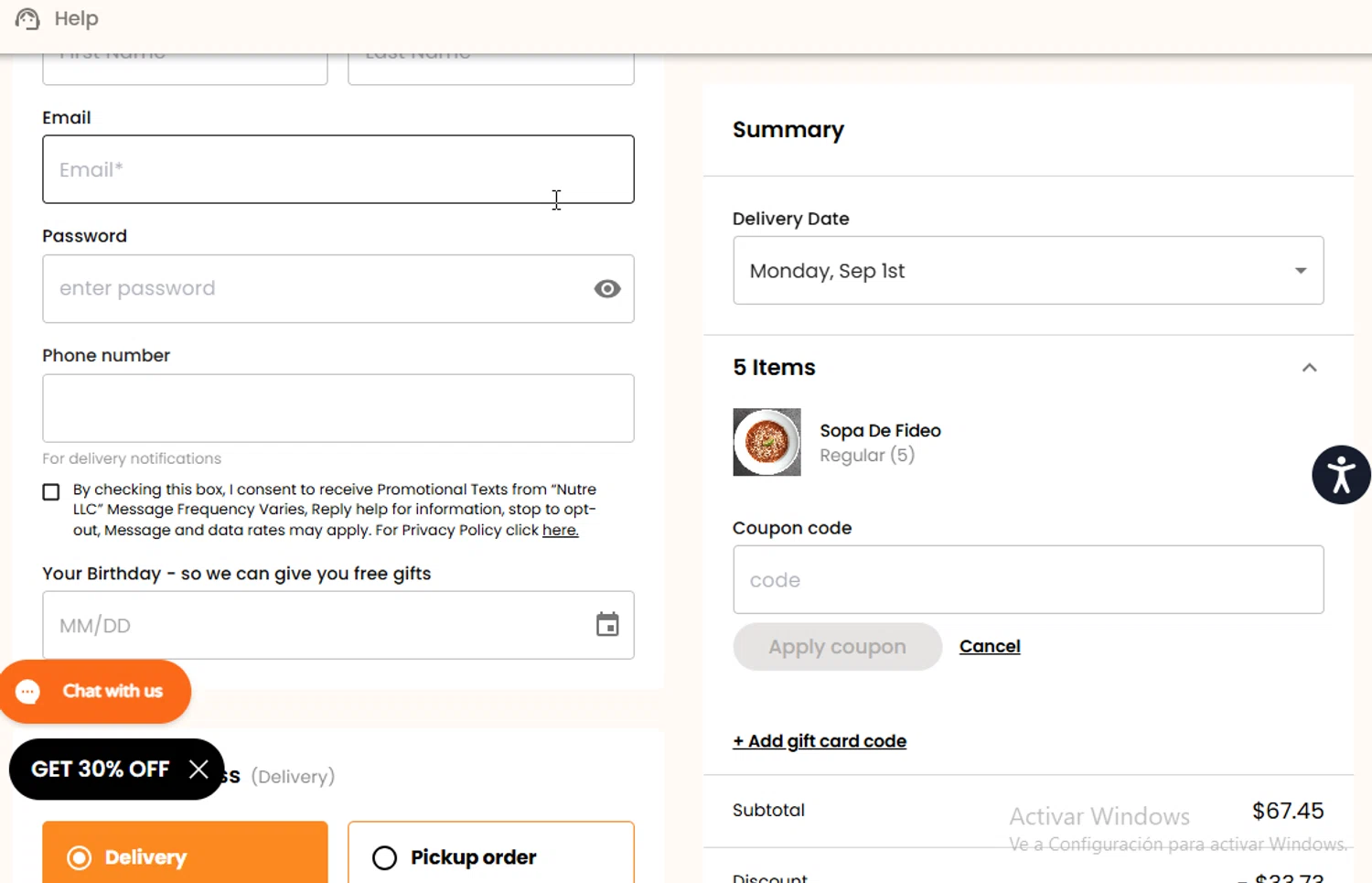Click the Apply coupon button
1372x883 pixels.
[x=837, y=647]
